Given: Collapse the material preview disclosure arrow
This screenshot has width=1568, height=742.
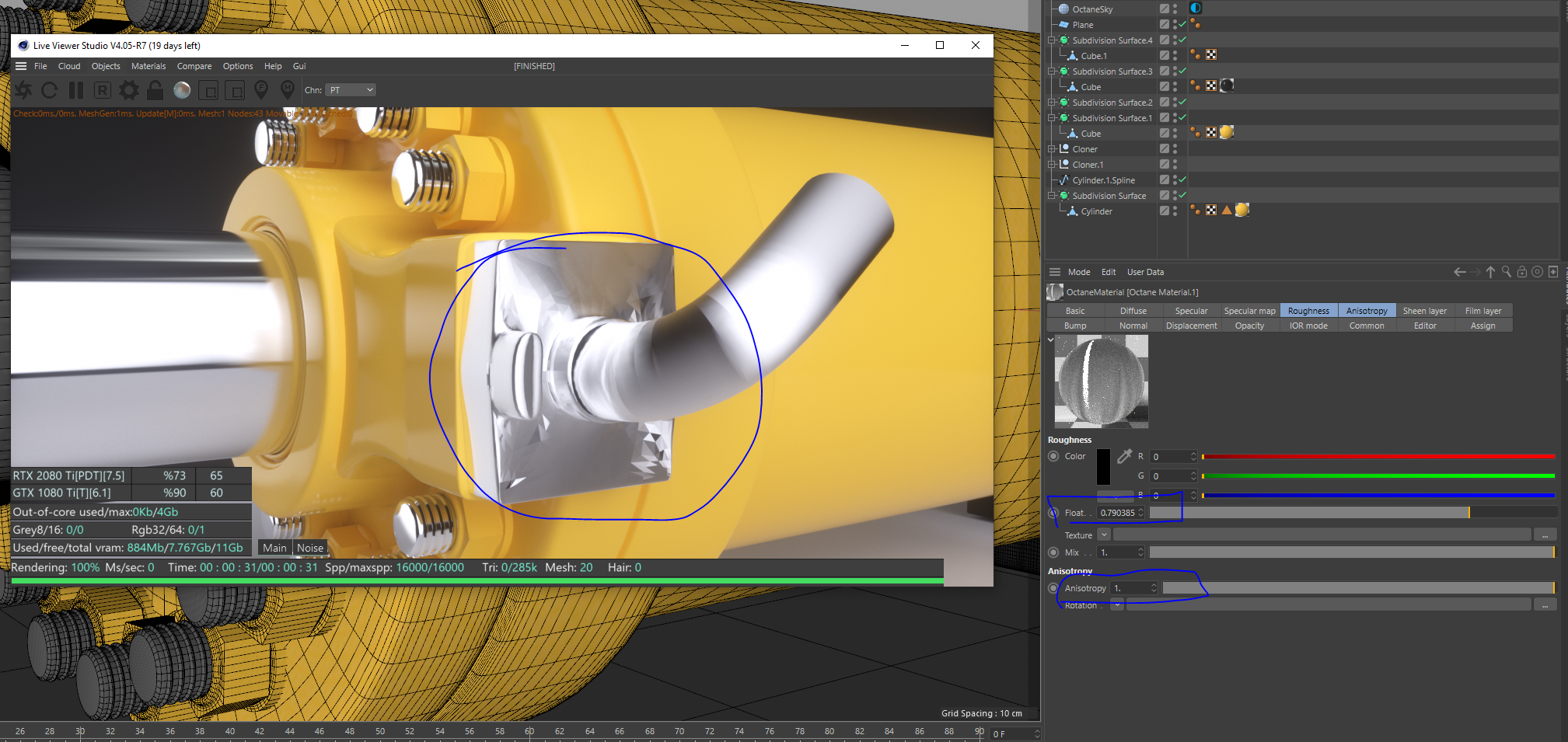Looking at the screenshot, I should 1051,340.
